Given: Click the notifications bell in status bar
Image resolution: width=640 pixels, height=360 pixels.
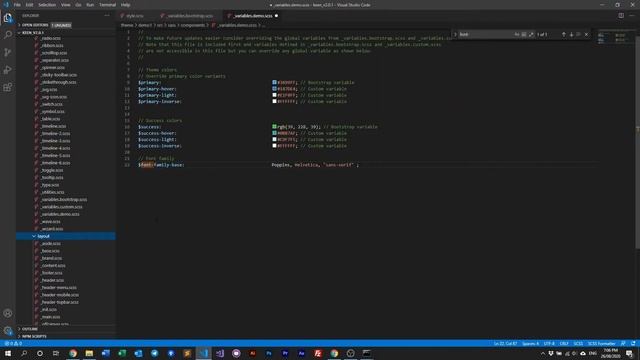Looking at the screenshot, I should click(633, 344).
